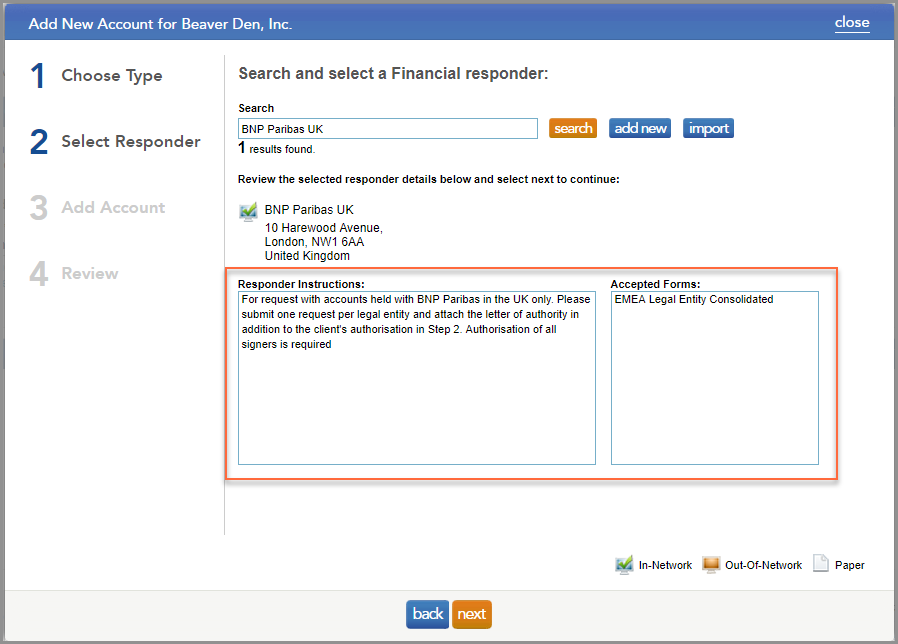Click the Out-Of-Network legend icon

click(x=711, y=564)
